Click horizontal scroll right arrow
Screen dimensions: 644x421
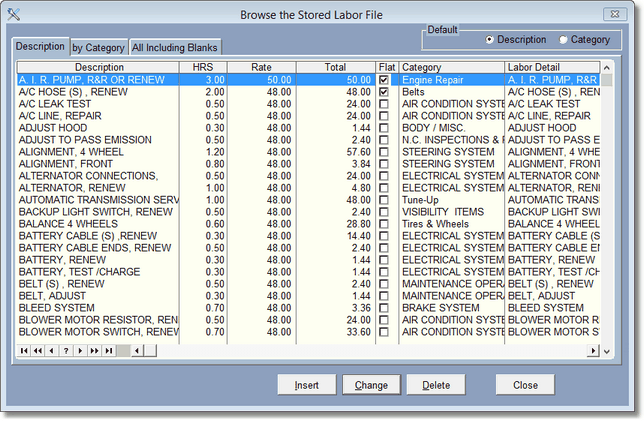(593, 350)
